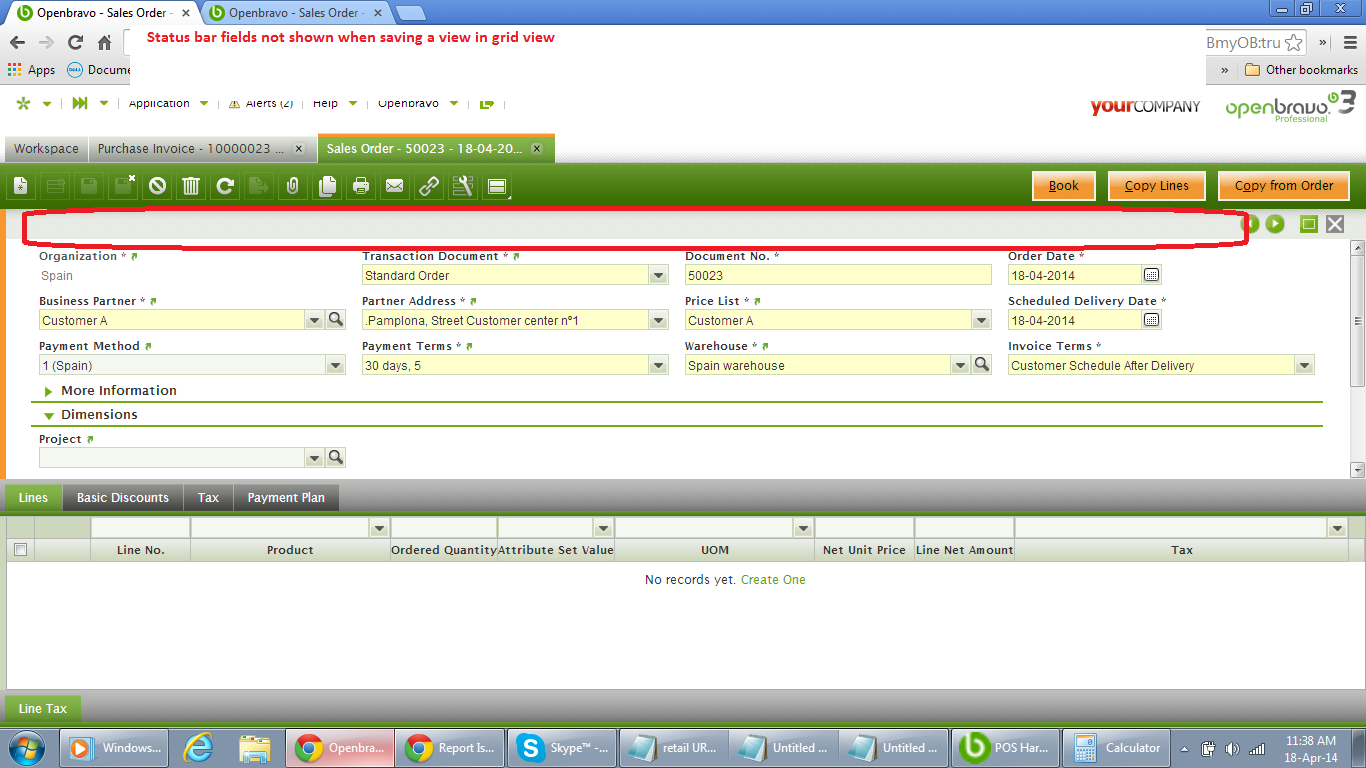
Task: Refresh the sales order data
Action: tap(225, 186)
